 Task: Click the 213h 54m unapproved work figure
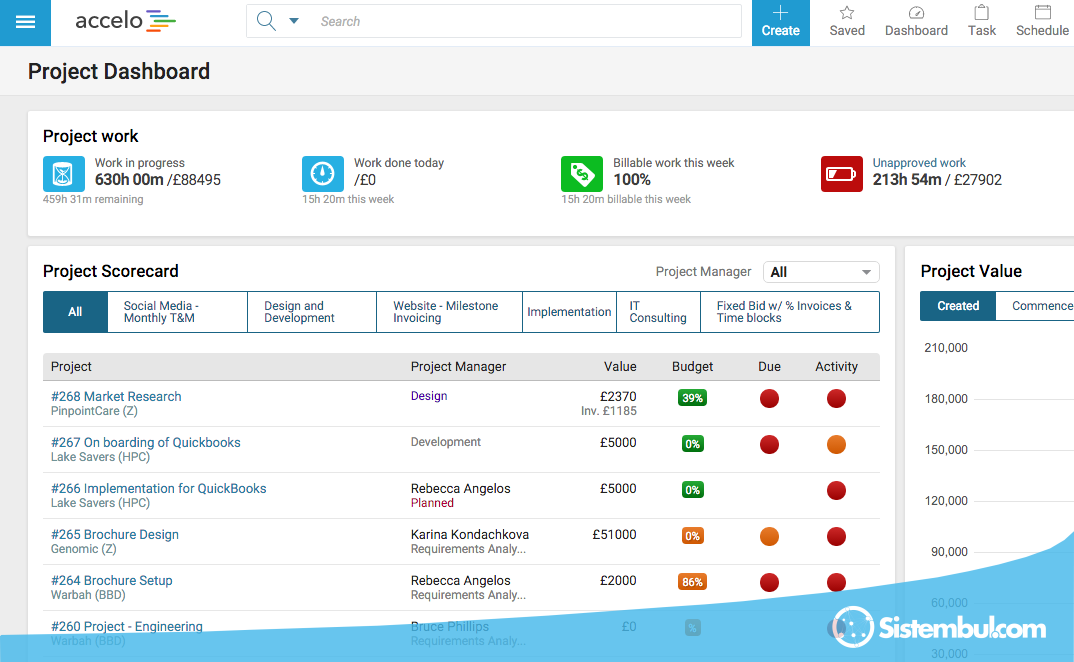click(x=907, y=180)
